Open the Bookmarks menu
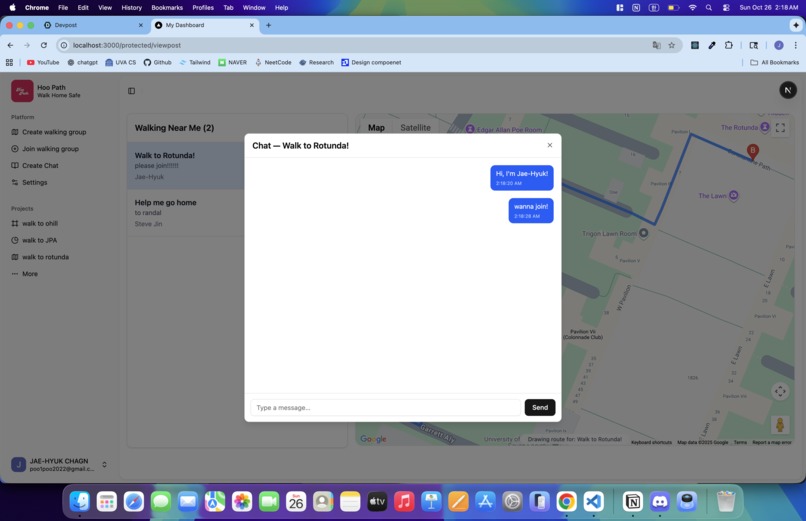Screen dimensions: 806x521 pos(167,8)
